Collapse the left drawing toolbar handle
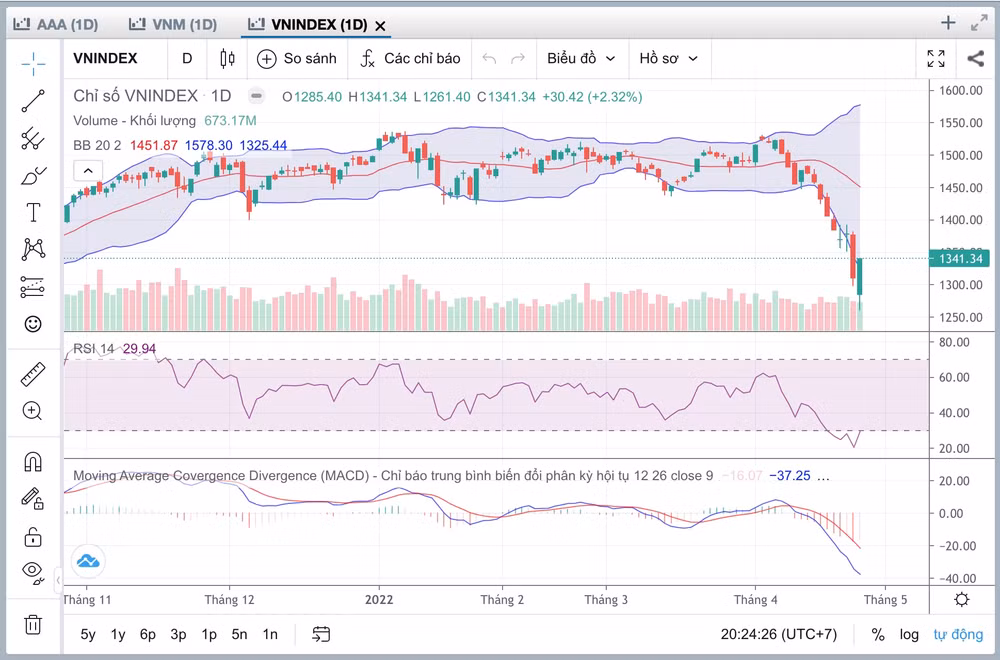This screenshot has width=1000, height=660. [x=58, y=580]
